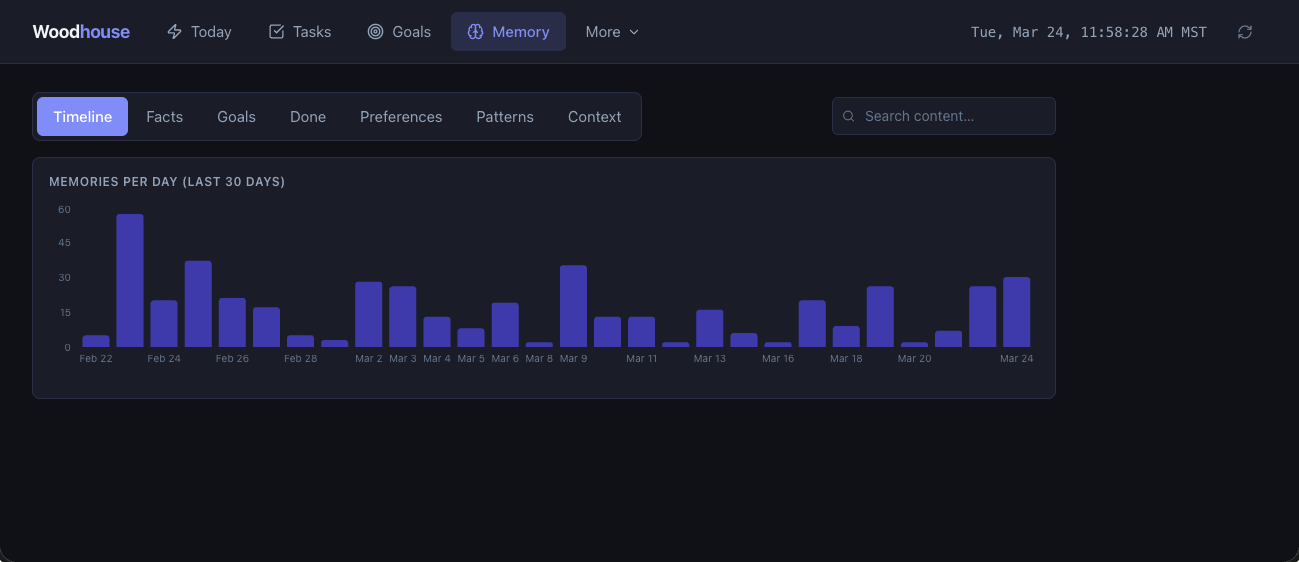Click the Mar 24 axis label
Screen dimensions: 1299x562
pyautogui.click(x=1017, y=358)
